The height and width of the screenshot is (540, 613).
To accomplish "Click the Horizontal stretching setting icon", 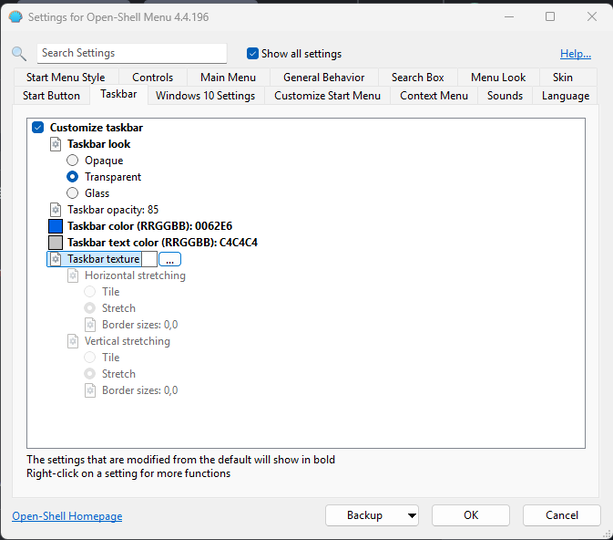I will click(x=73, y=276).
